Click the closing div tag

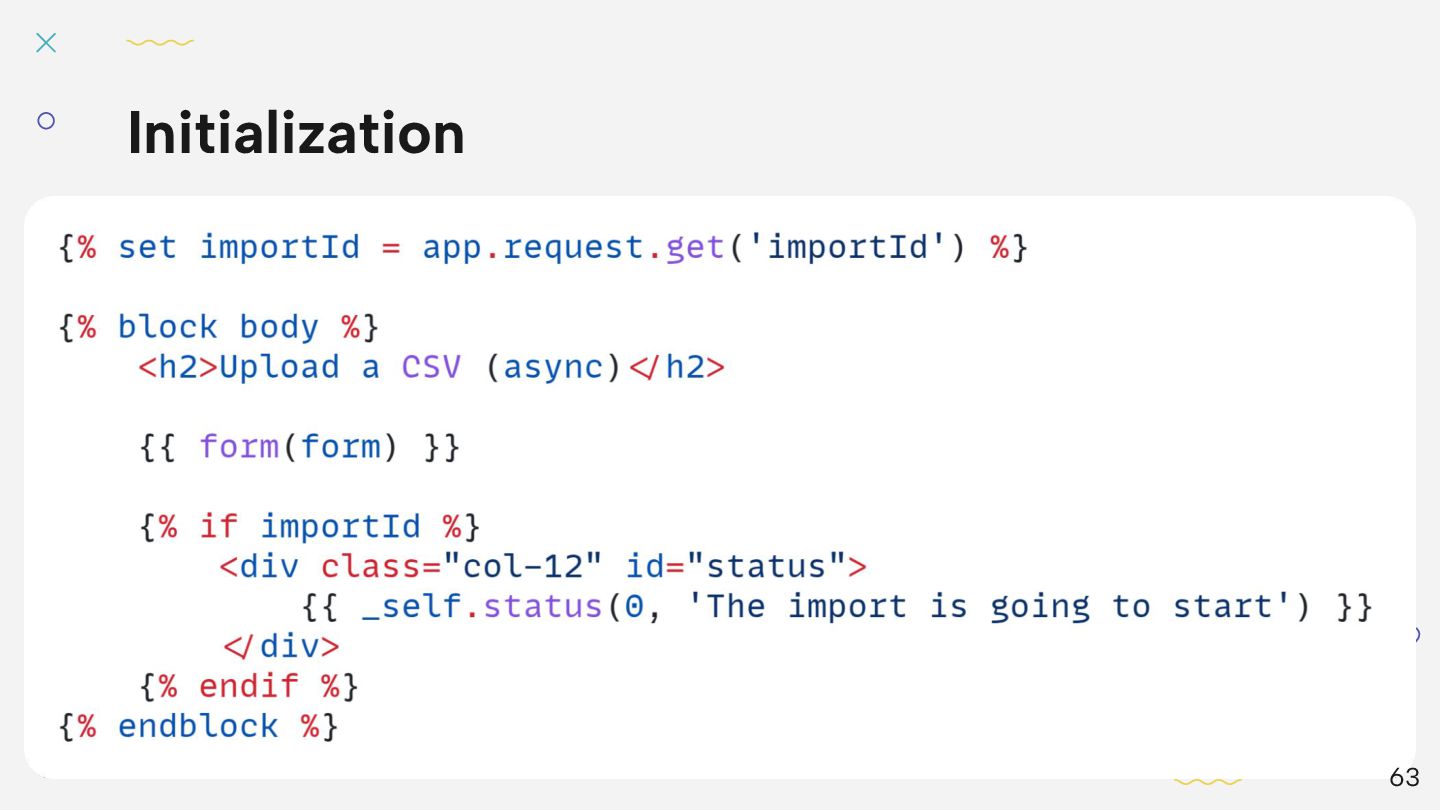point(281,646)
